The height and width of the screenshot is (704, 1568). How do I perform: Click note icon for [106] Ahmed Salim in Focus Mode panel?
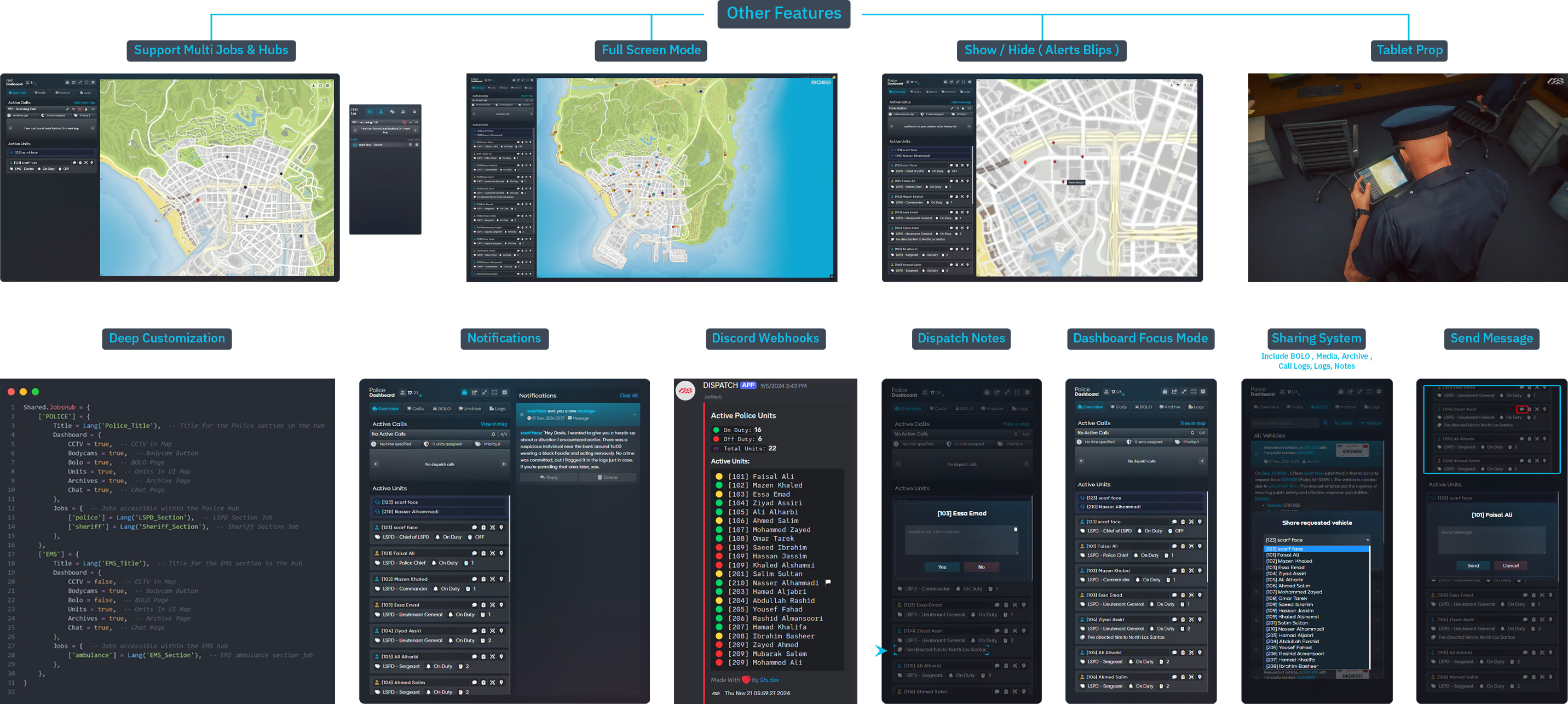(1183, 677)
